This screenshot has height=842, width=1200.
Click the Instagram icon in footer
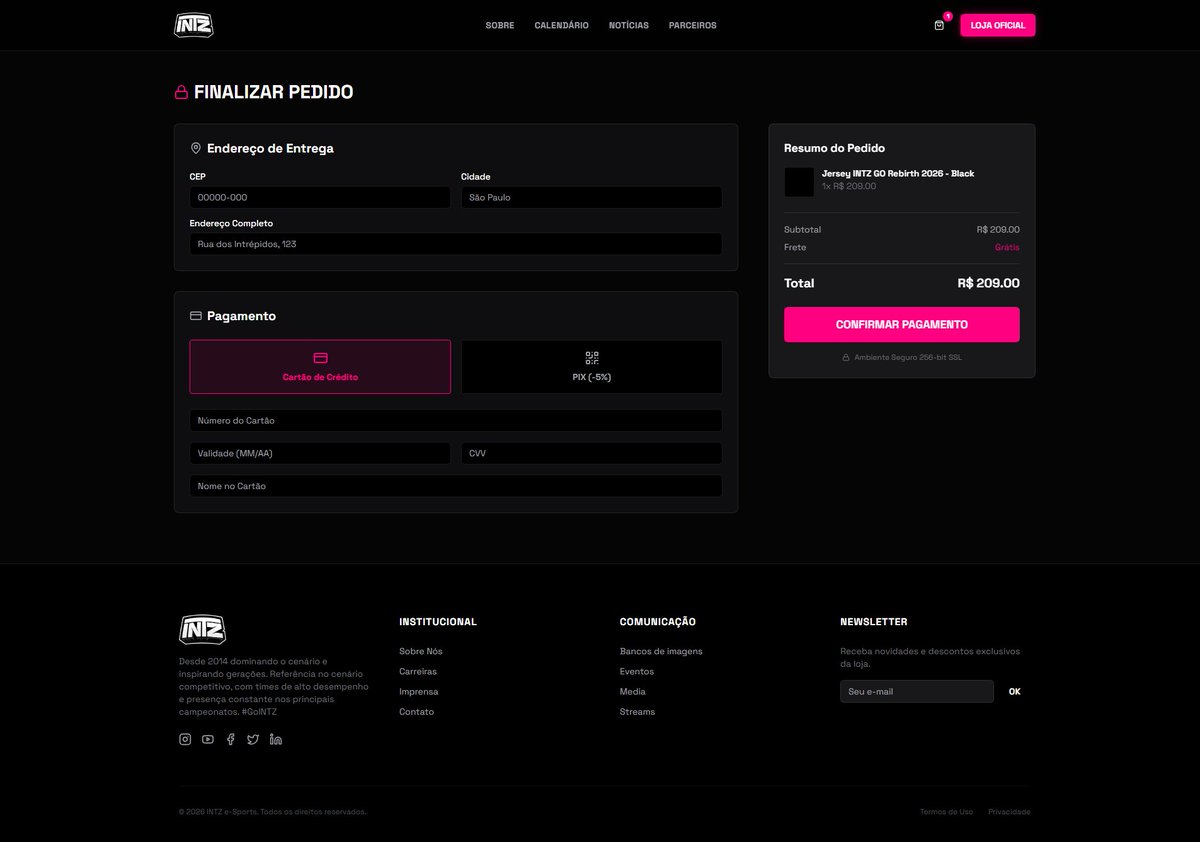[185, 739]
